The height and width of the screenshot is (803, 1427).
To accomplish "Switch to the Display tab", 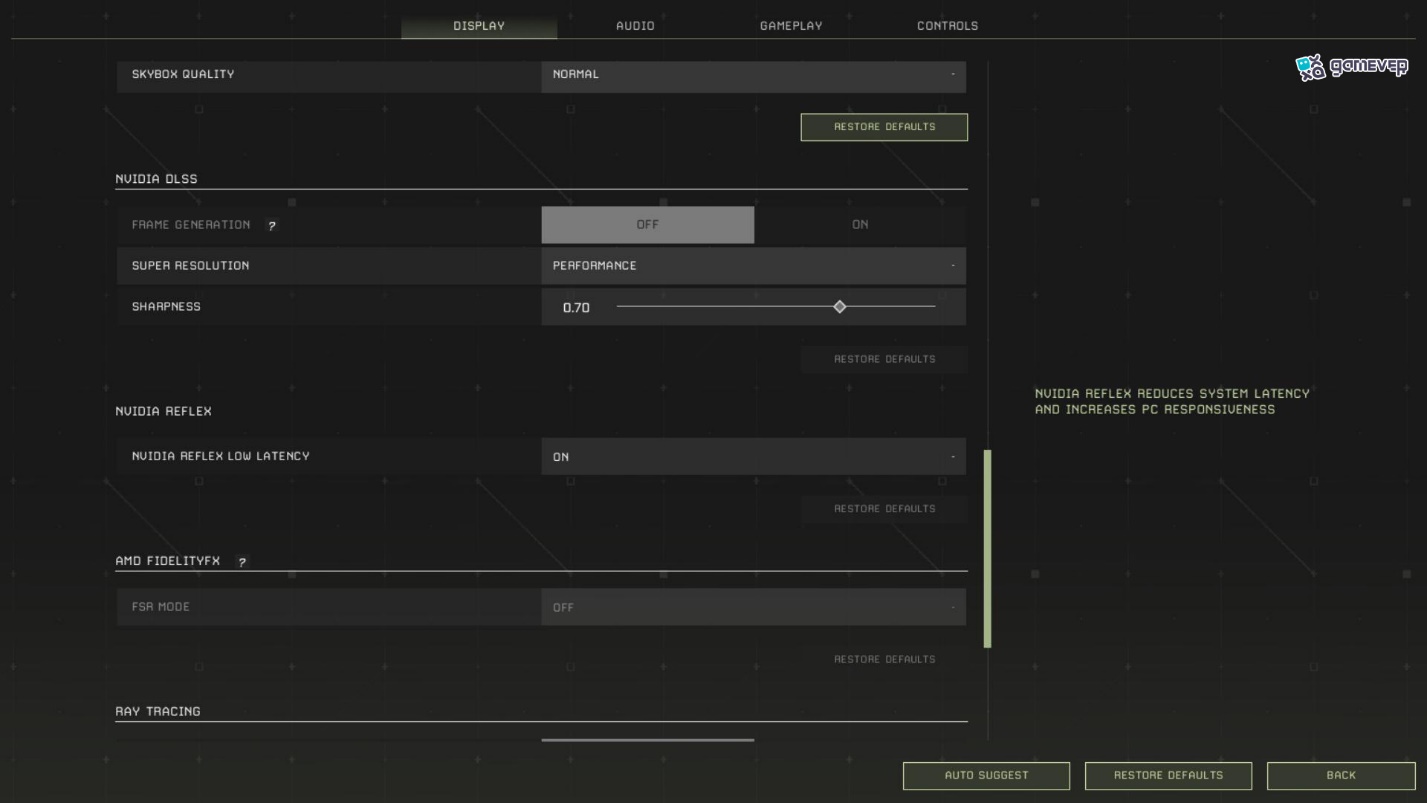I will tap(479, 26).
